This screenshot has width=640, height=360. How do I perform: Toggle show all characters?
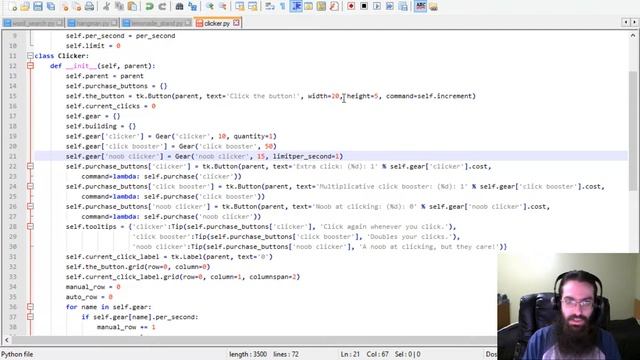pos(282,6)
